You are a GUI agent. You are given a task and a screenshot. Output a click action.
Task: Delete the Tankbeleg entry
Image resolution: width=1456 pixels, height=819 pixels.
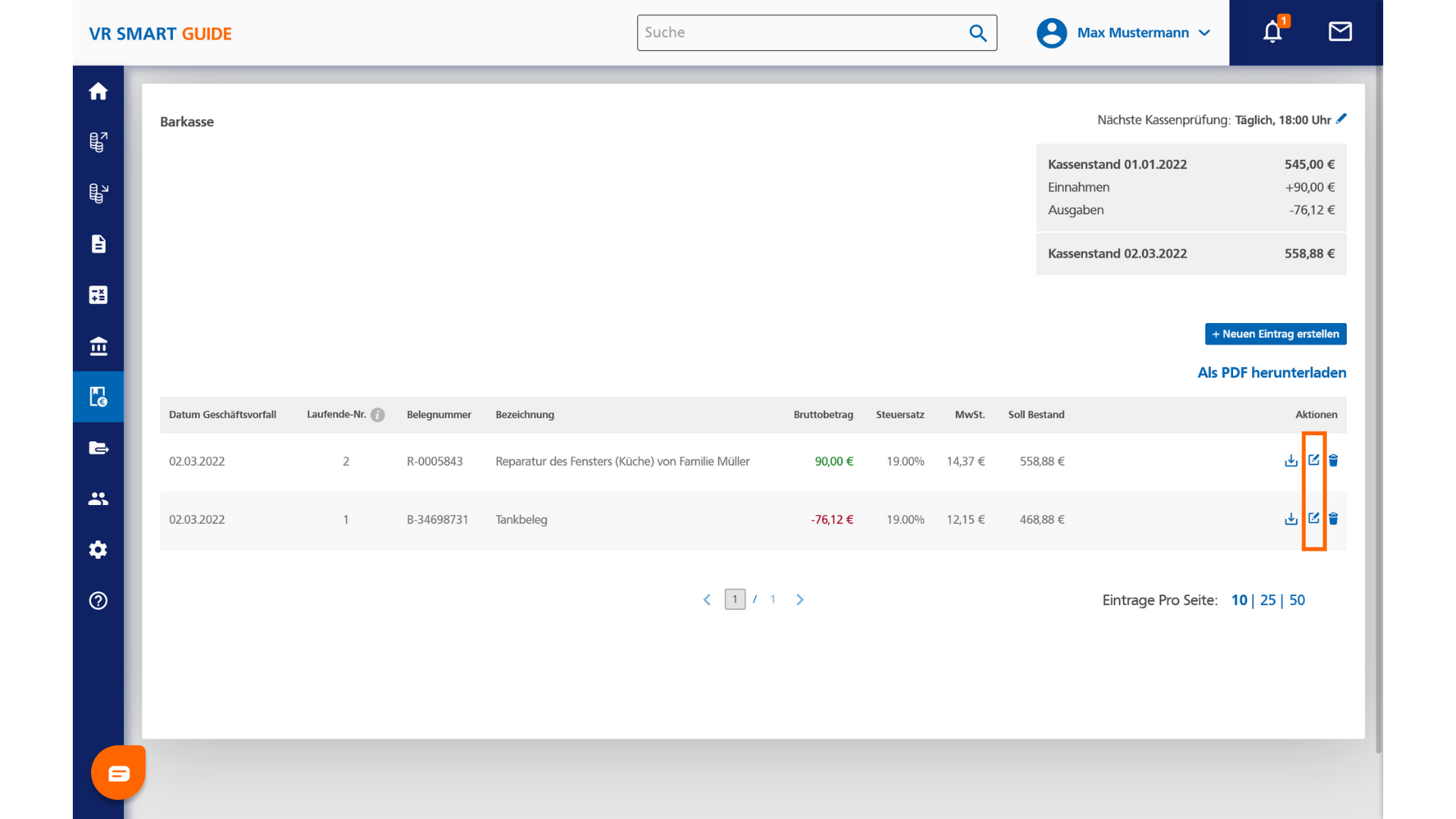[1333, 519]
